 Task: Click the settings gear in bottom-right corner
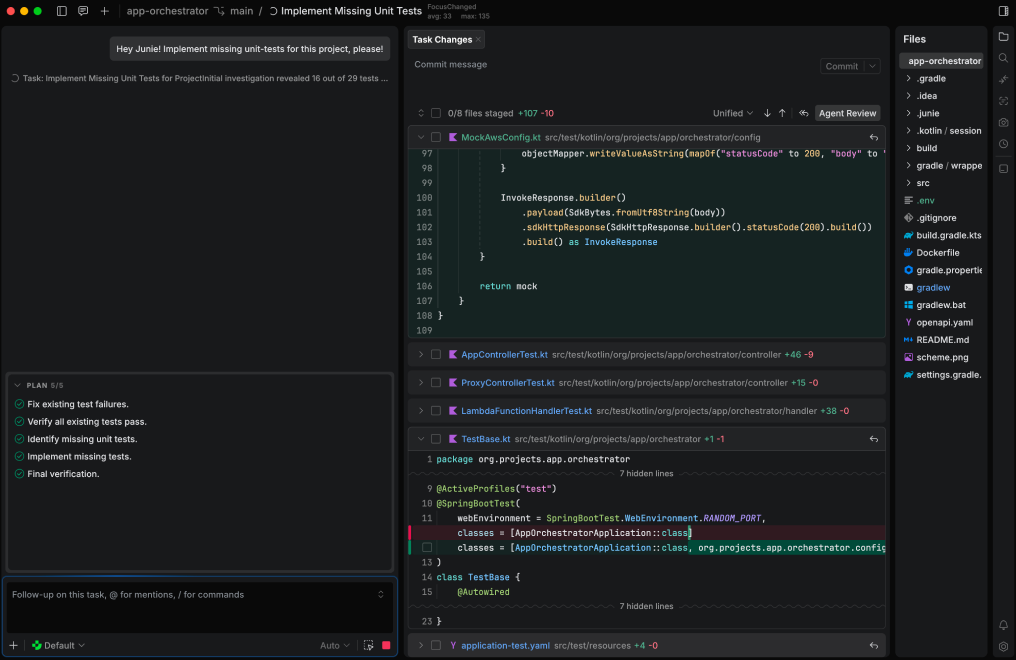(x=1003, y=646)
